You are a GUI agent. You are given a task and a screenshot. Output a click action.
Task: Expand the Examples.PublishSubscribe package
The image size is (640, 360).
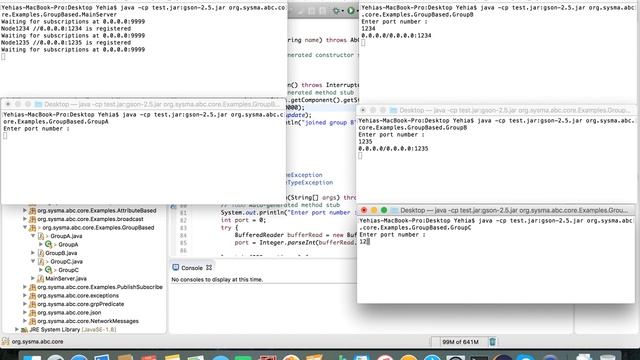click(25, 287)
